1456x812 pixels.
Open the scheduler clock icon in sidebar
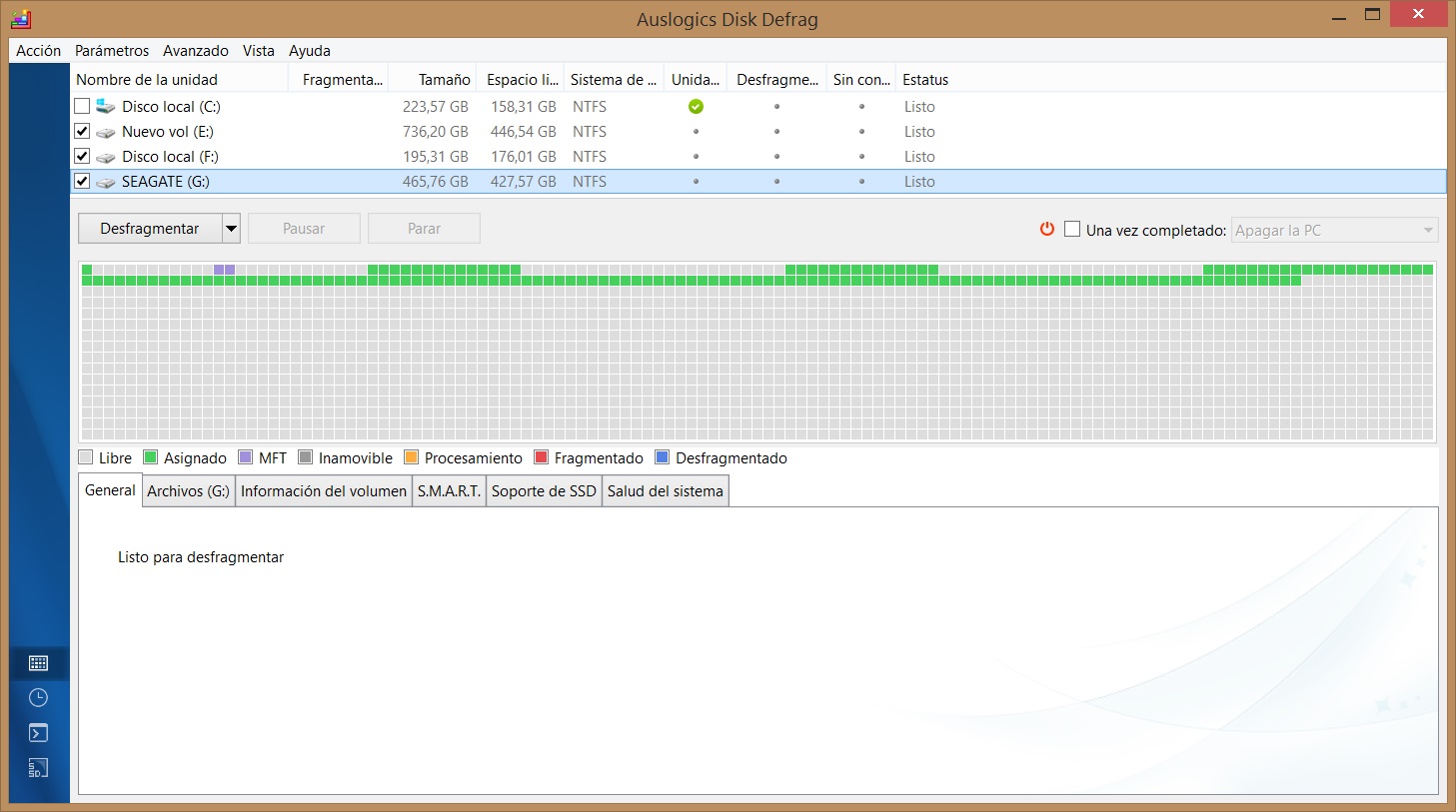point(39,698)
